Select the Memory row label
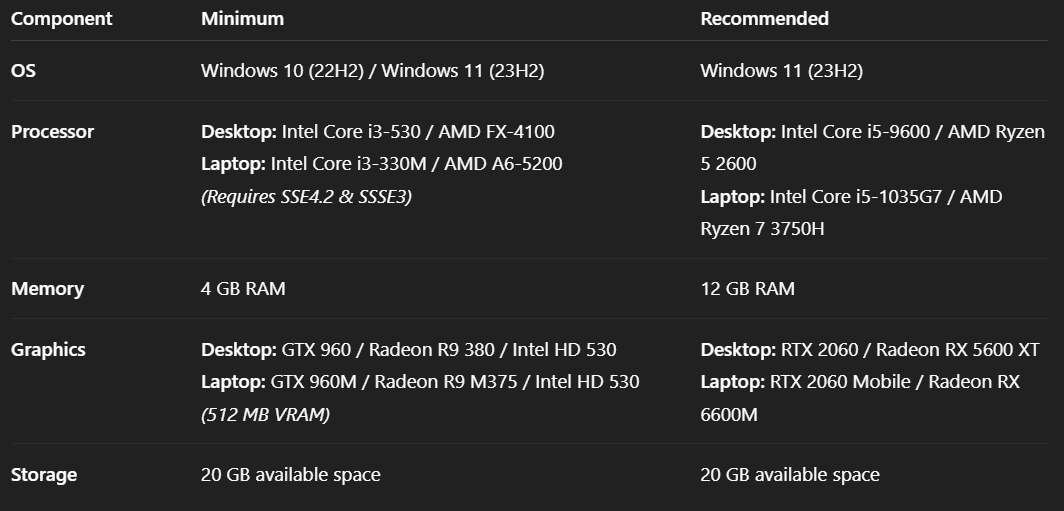This screenshot has width=1064, height=511. click(x=47, y=289)
